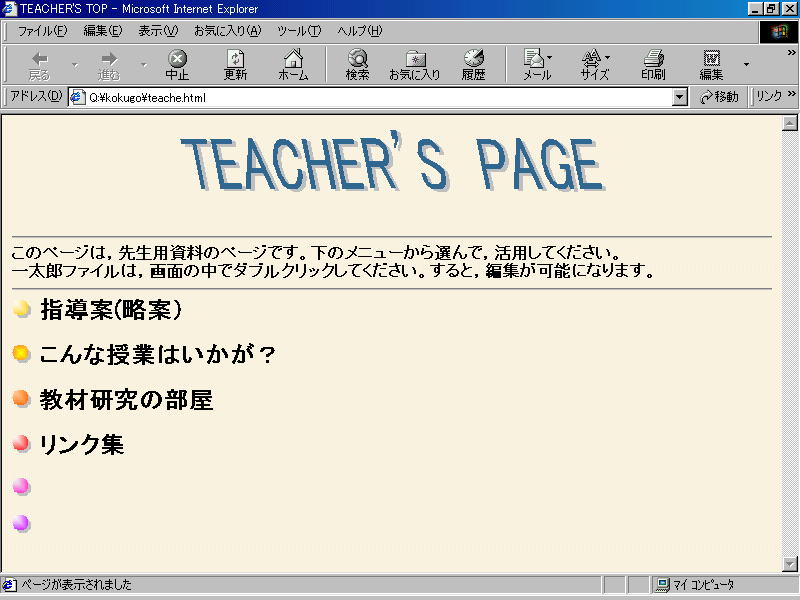Expand the Edit (編集) button dropdown arrow
Screen dimensions: 800x600
click(746, 65)
